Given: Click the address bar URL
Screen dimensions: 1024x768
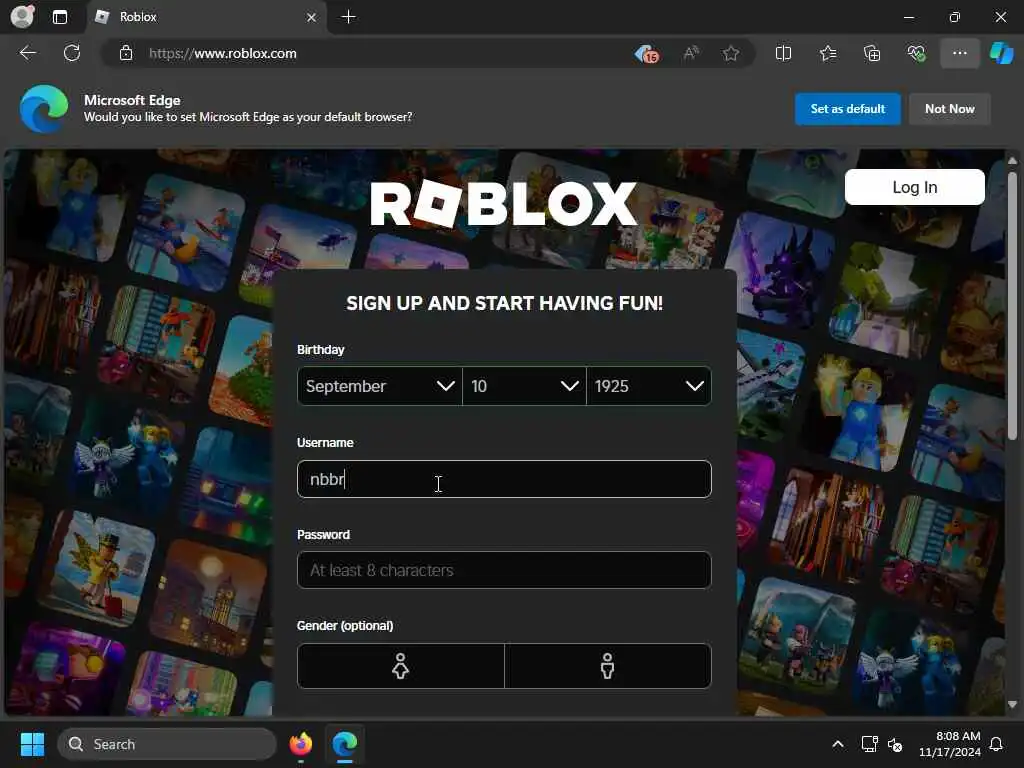Looking at the screenshot, I should click(223, 54).
